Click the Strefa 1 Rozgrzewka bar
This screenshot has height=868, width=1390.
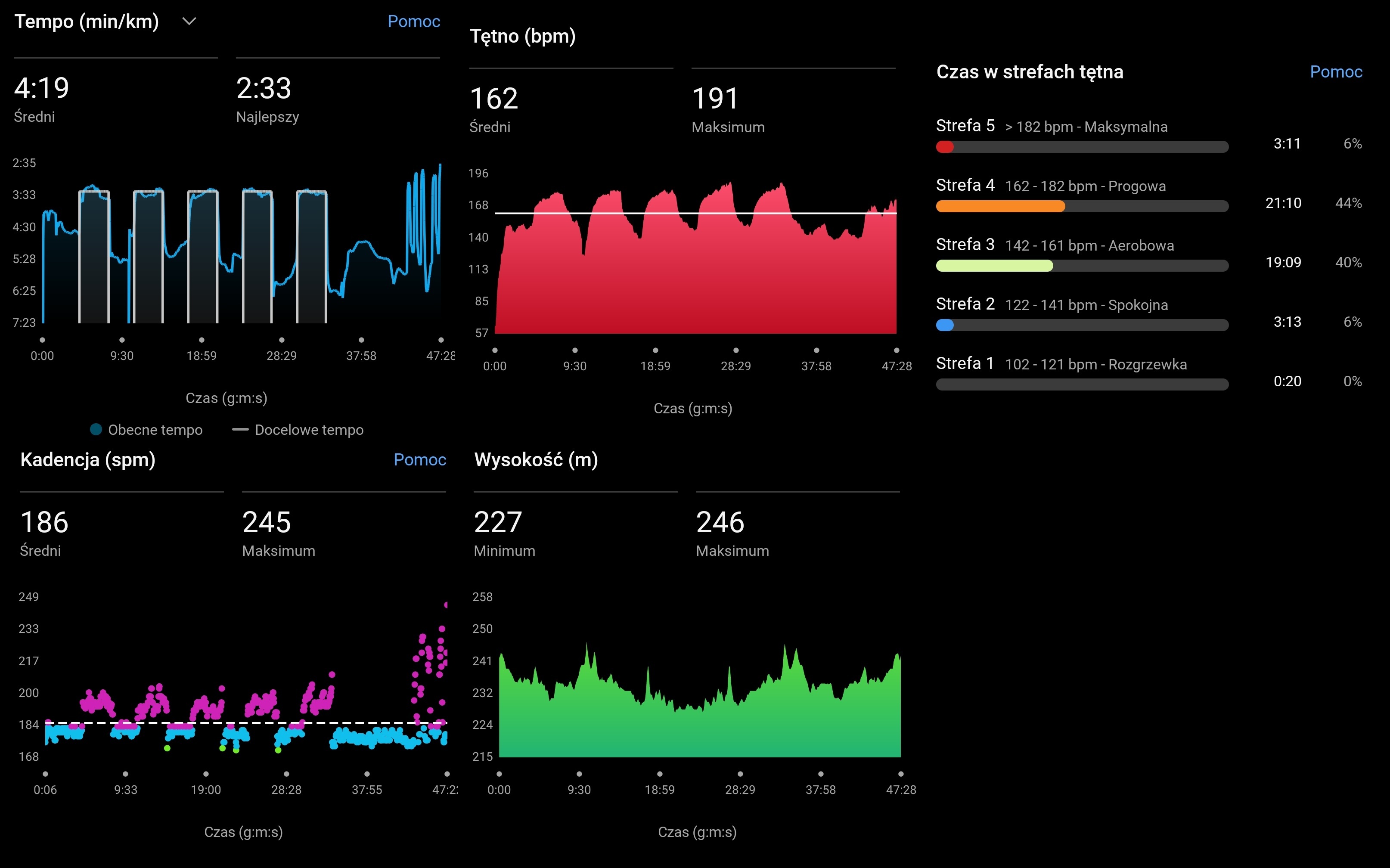(1082, 384)
